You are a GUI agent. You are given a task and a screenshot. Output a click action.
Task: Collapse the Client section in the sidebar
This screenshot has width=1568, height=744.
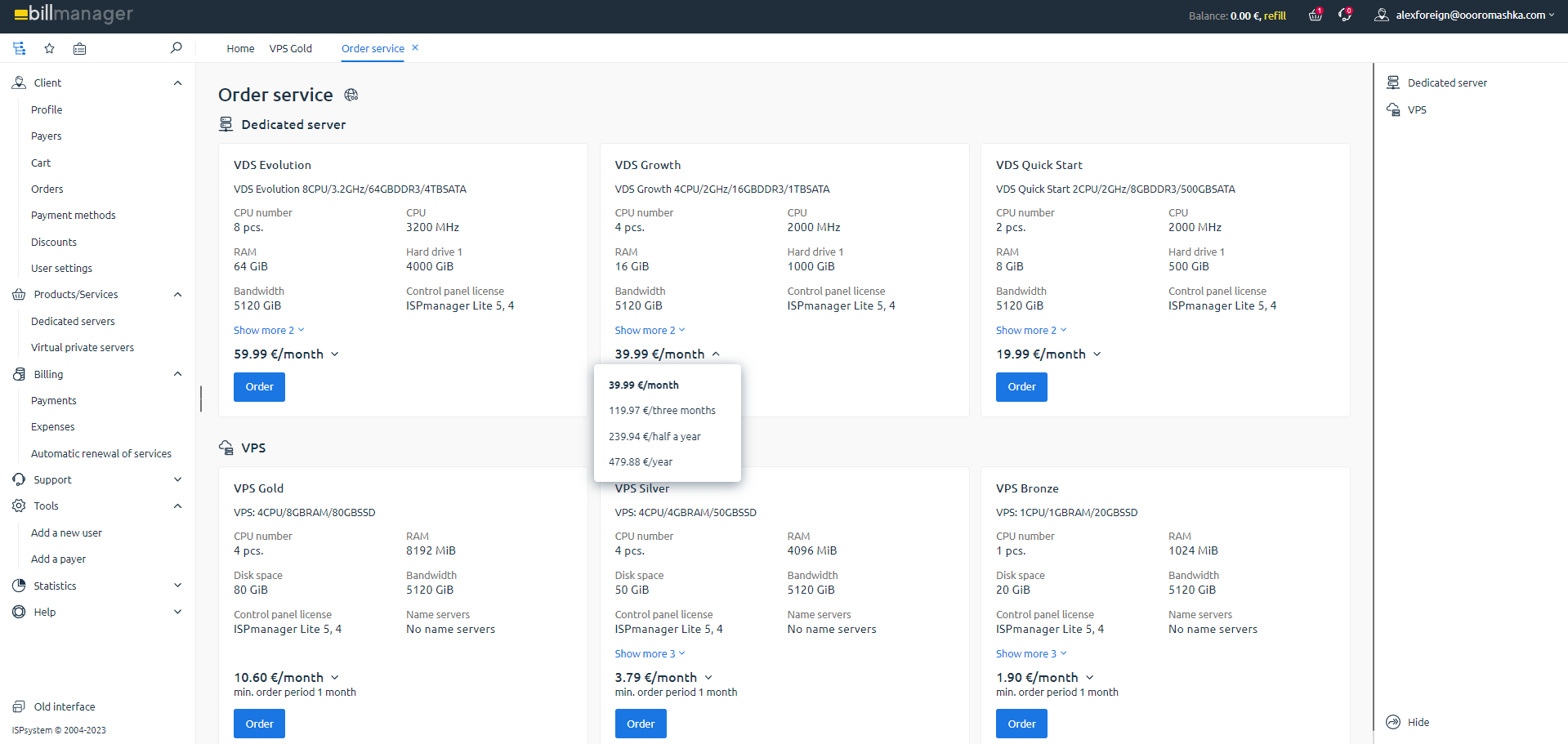tap(177, 82)
